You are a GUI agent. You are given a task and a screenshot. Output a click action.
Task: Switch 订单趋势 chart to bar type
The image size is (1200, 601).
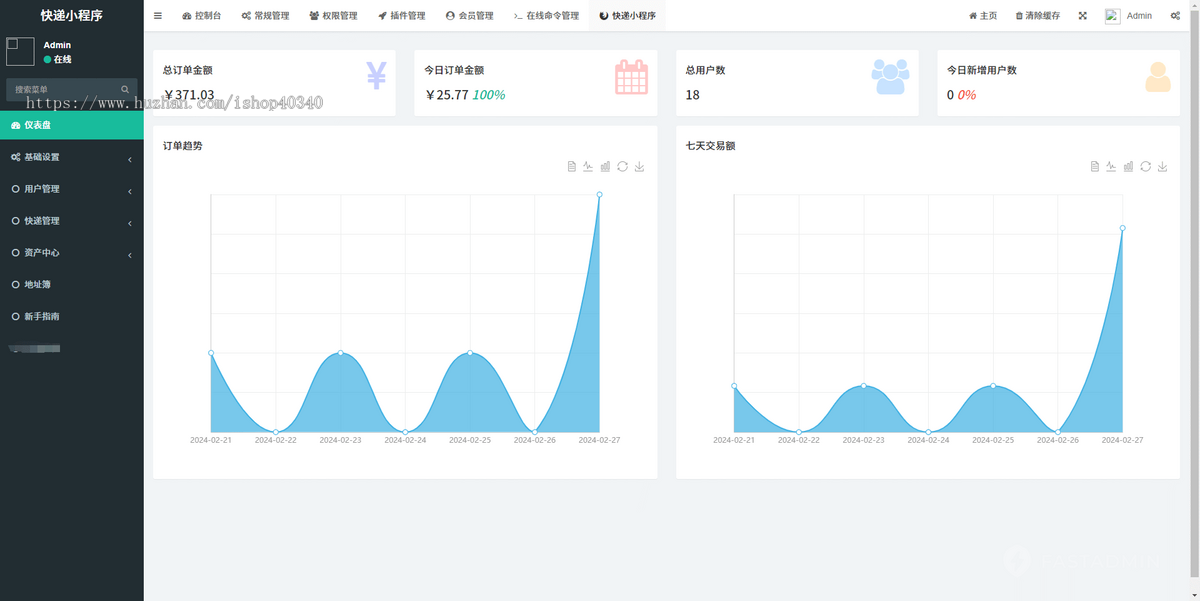coord(605,166)
